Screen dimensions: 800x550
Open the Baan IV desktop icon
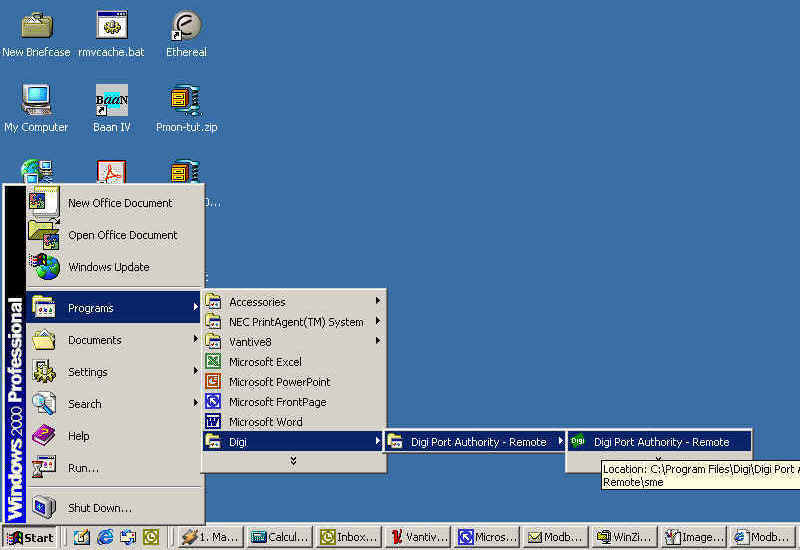click(x=111, y=101)
